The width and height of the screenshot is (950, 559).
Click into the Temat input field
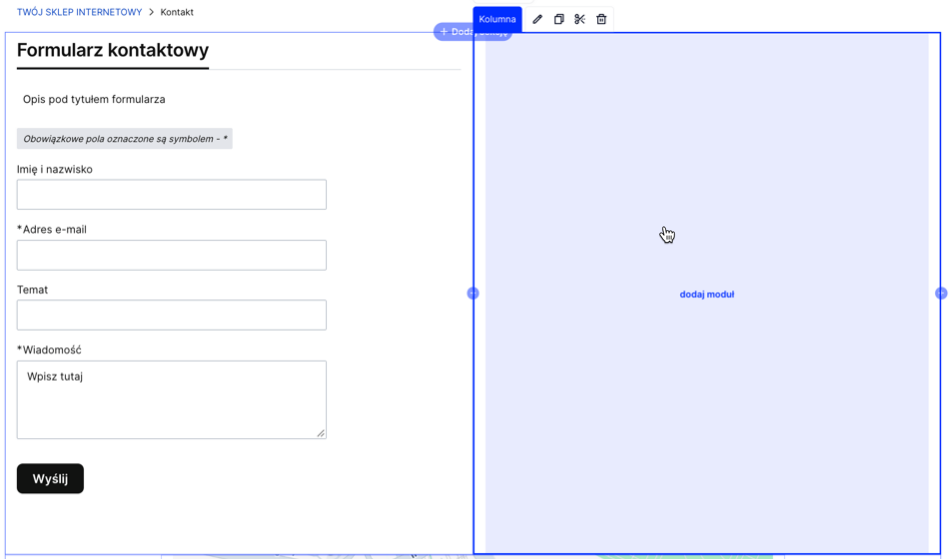tap(171, 315)
